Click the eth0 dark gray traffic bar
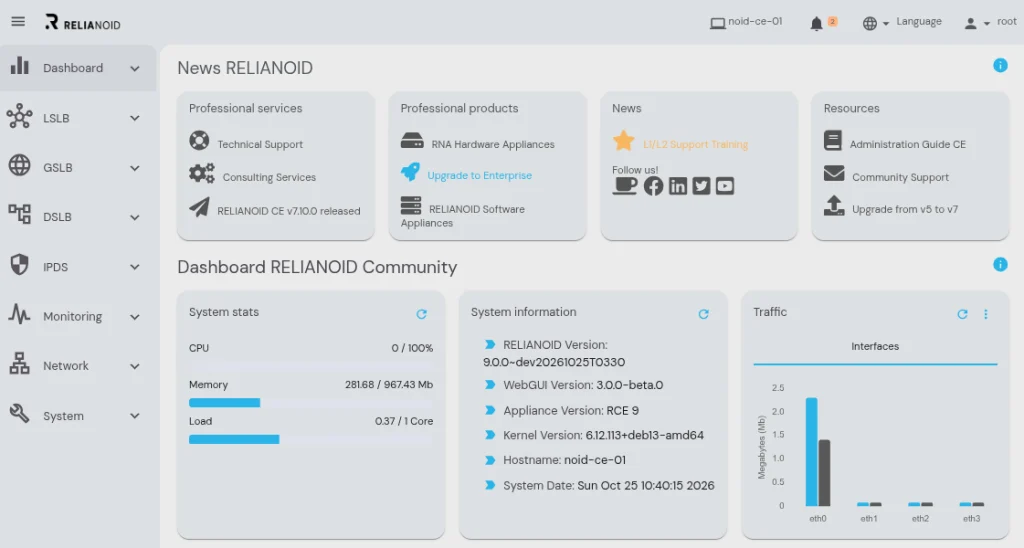1024x548 pixels. coord(824,473)
